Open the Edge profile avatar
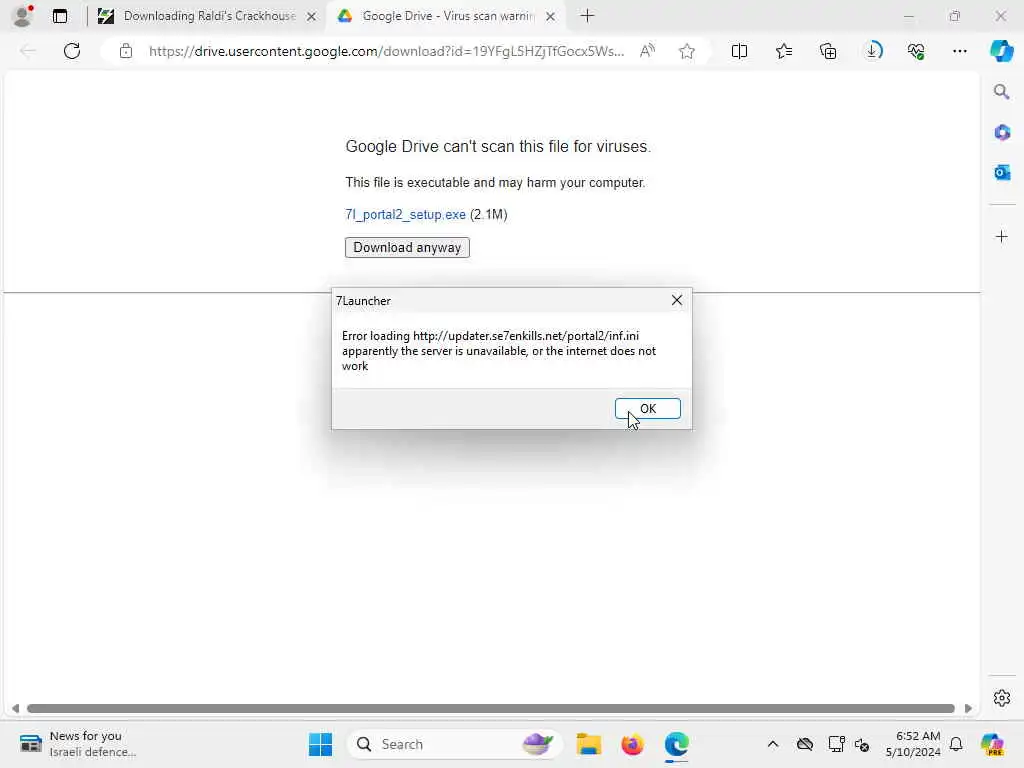Image resolution: width=1024 pixels, height=768 pixels. point(23,16)
